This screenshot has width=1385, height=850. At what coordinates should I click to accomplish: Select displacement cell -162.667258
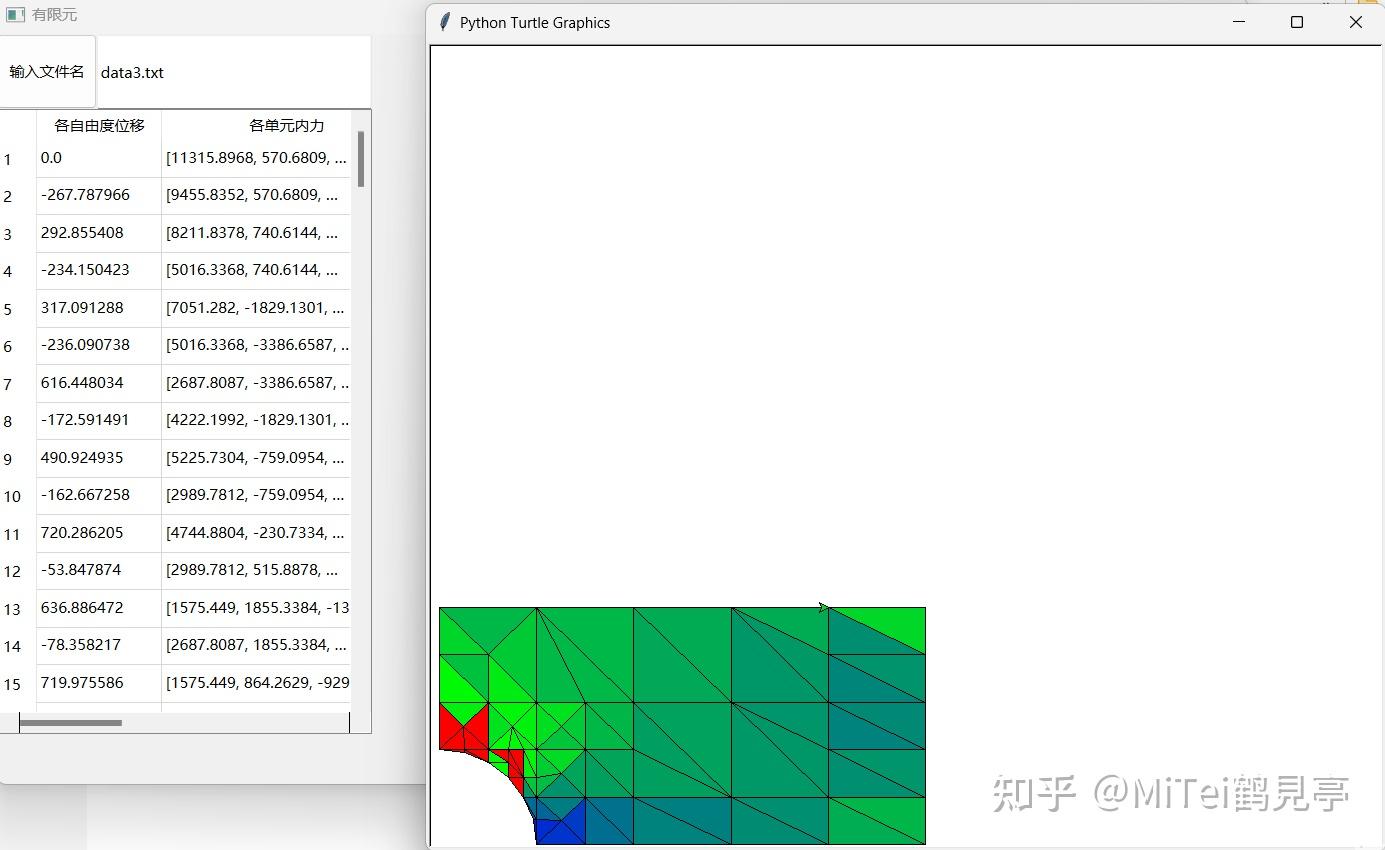point(99,495)
